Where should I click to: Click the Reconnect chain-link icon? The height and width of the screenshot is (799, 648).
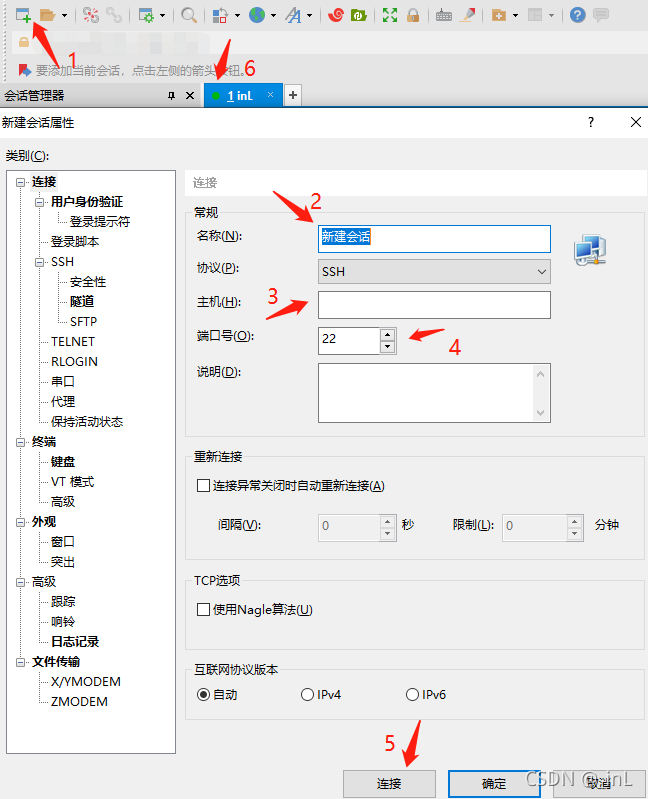(x=114, y=15)
